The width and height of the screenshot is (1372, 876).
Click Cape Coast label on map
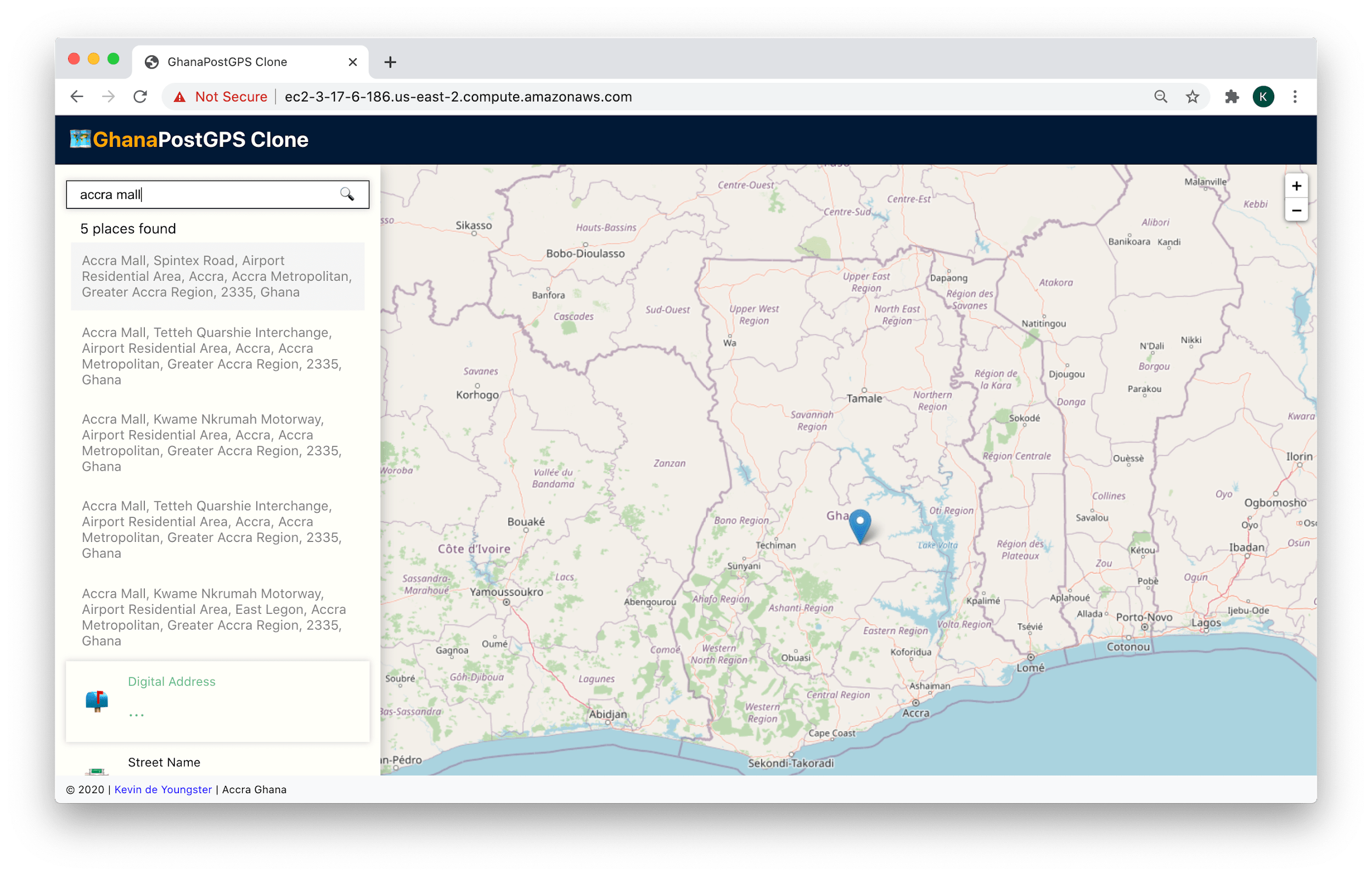point(831,732)
